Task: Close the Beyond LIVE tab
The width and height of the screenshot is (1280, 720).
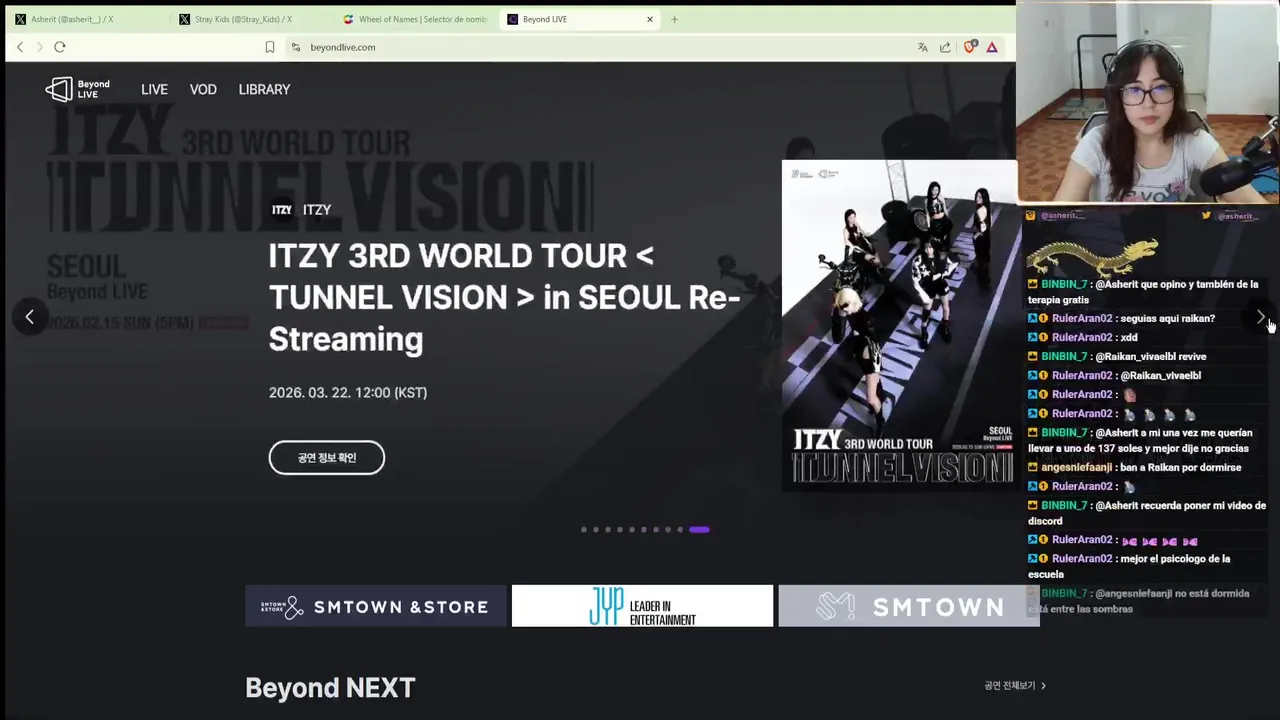Action: coord(650,19)
